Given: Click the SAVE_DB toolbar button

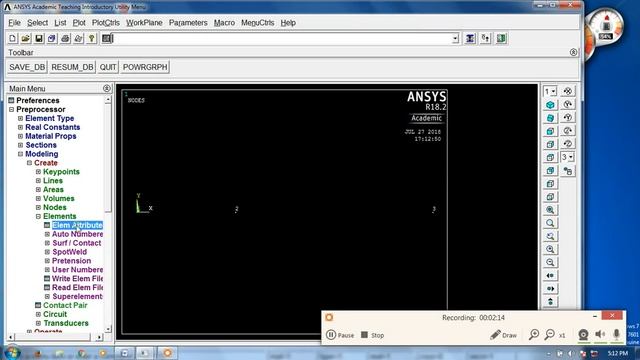Looking at the screenshot, I should [27, 67].
